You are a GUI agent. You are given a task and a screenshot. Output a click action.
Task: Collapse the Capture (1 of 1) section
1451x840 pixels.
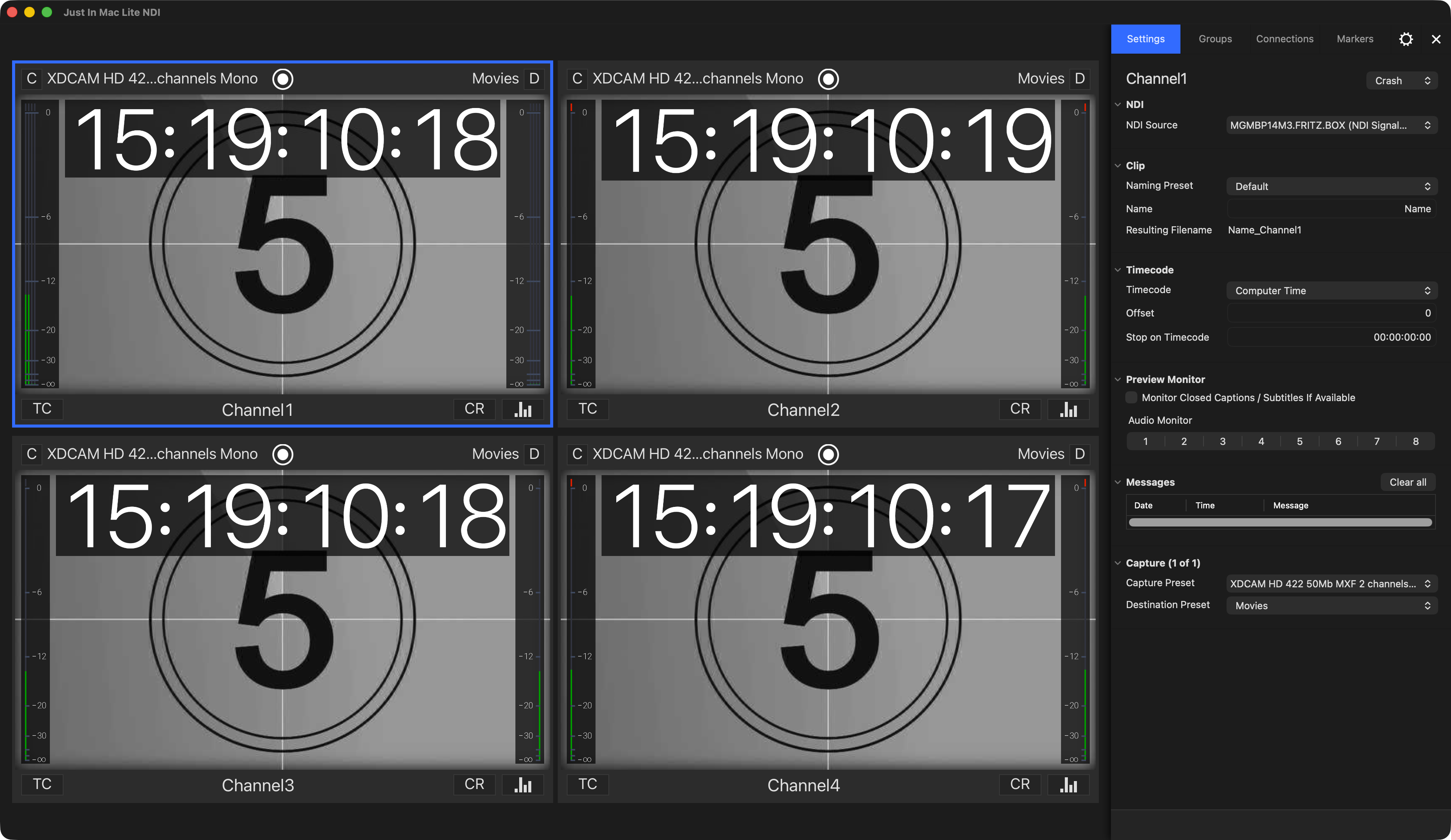(x=1118, y=563)
